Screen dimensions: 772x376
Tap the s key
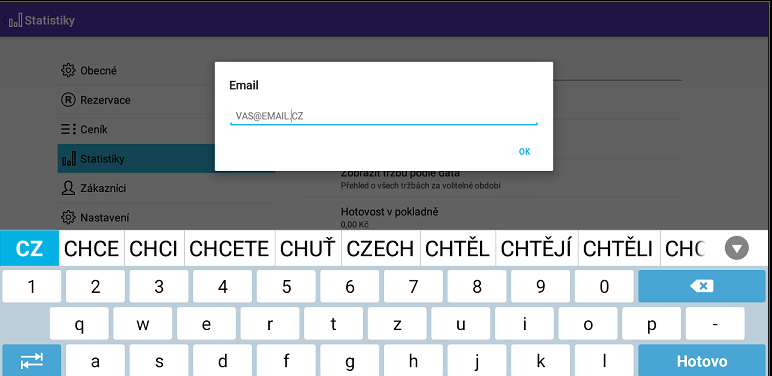tap(159, 361)
